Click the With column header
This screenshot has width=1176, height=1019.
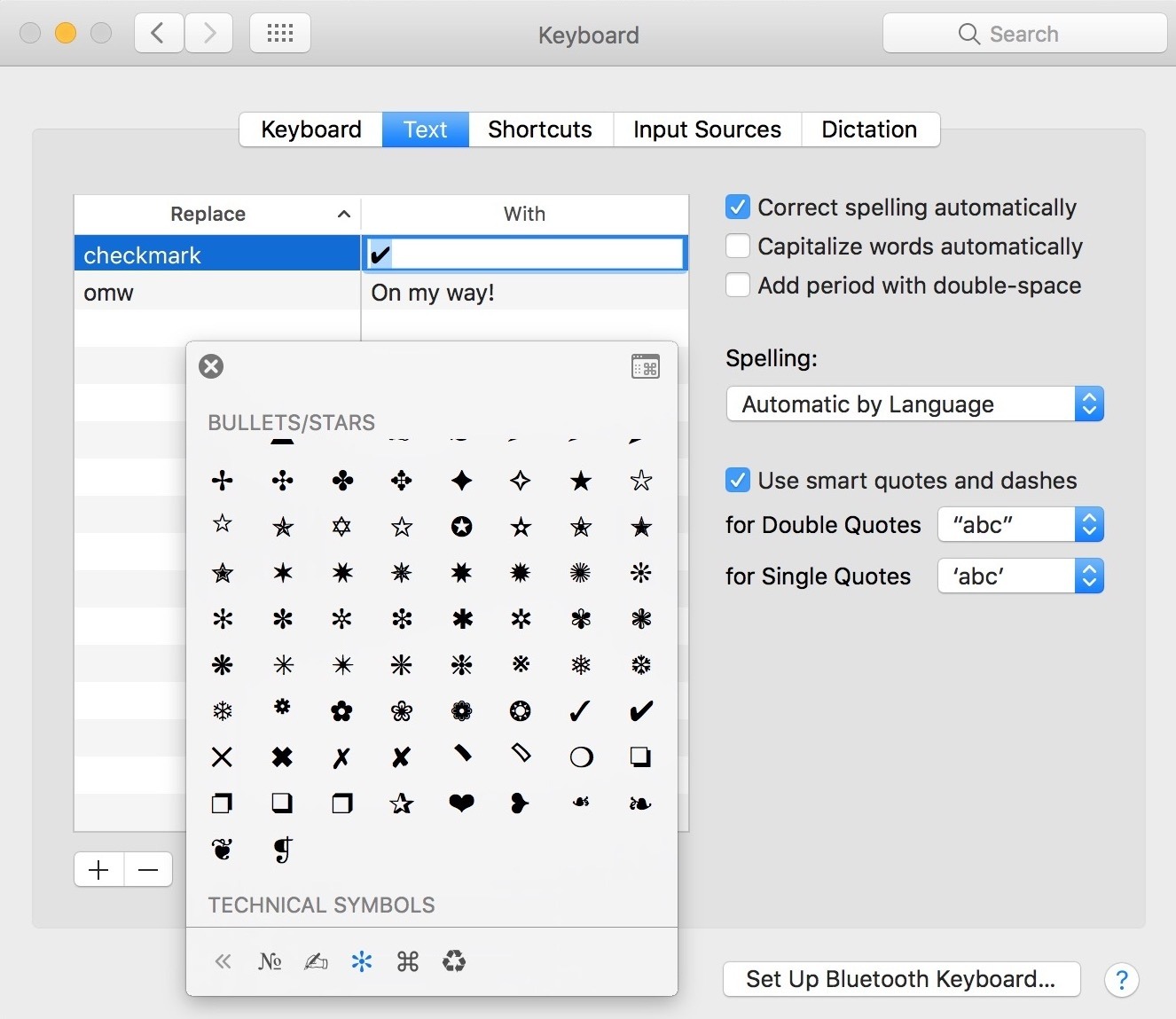tap(524, 214)
